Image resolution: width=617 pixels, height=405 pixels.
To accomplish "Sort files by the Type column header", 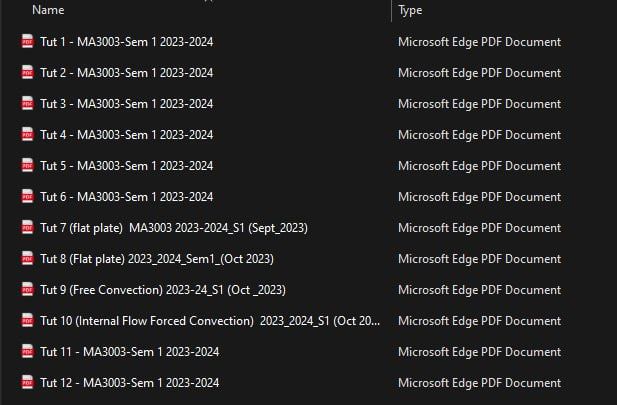I will click(410, 10).
